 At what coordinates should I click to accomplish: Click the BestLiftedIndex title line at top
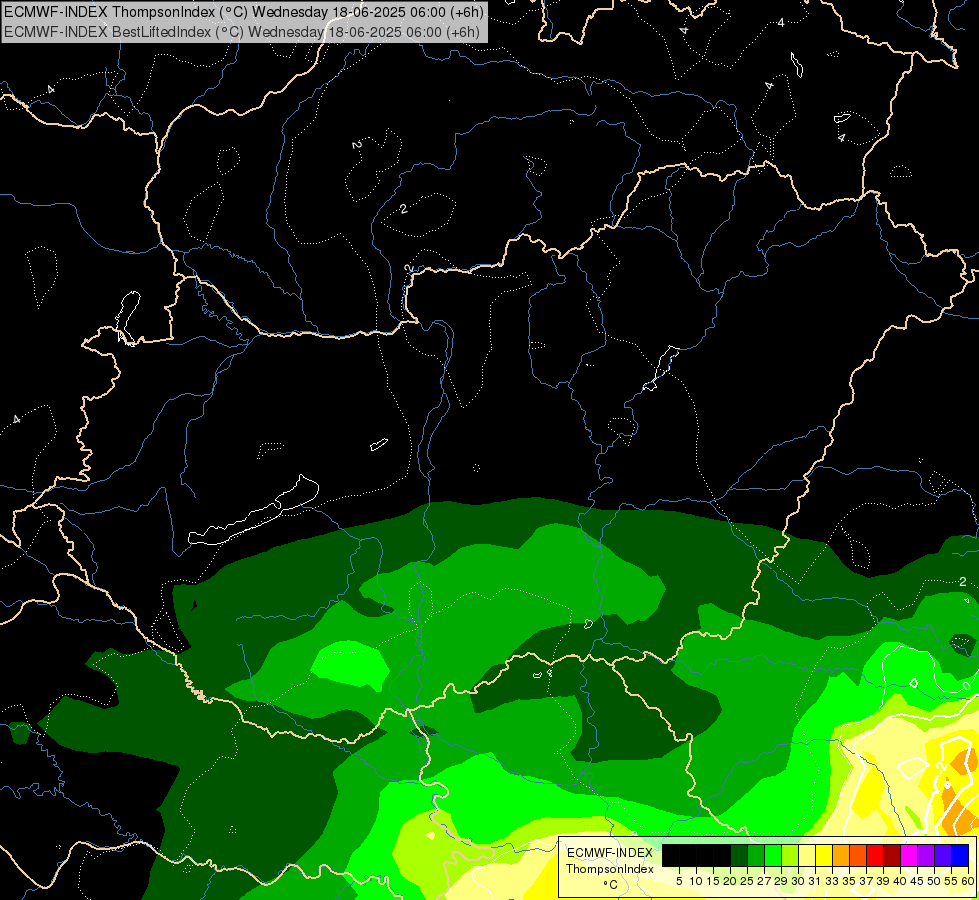242,31
